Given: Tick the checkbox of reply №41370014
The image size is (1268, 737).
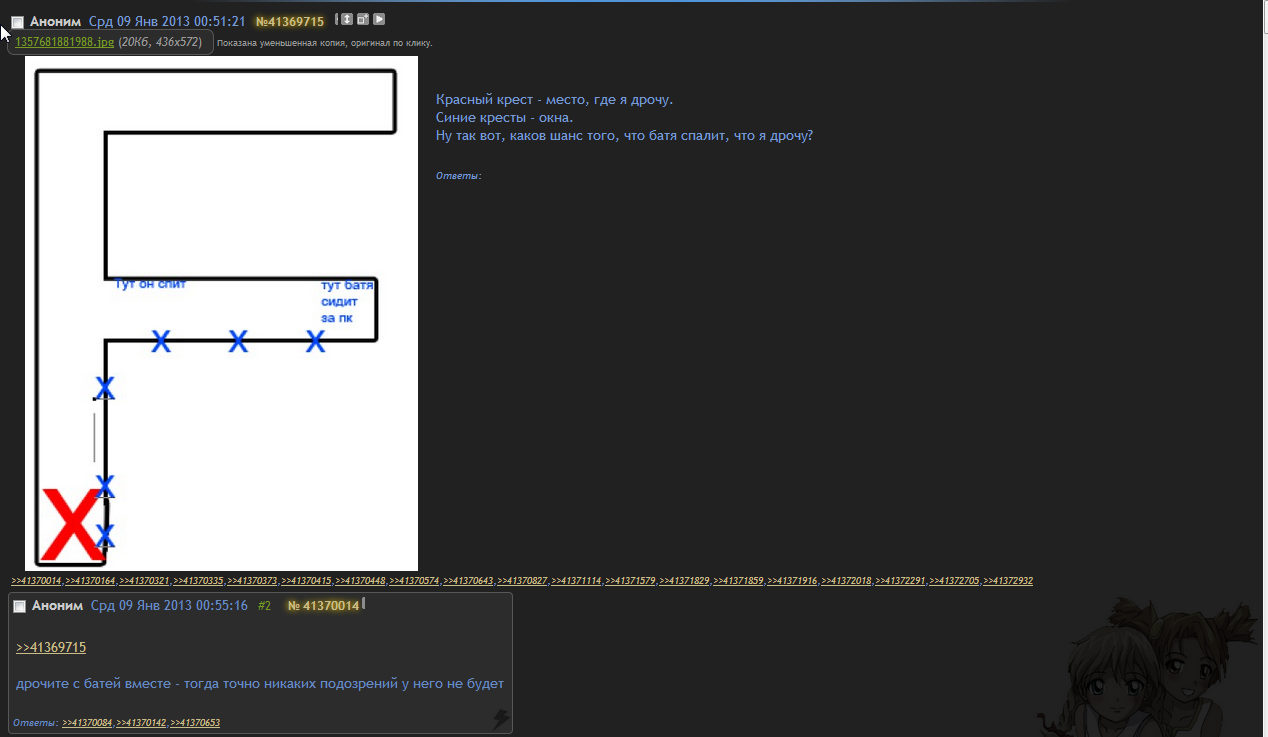Looking at the screenshot, I should 19,607.
